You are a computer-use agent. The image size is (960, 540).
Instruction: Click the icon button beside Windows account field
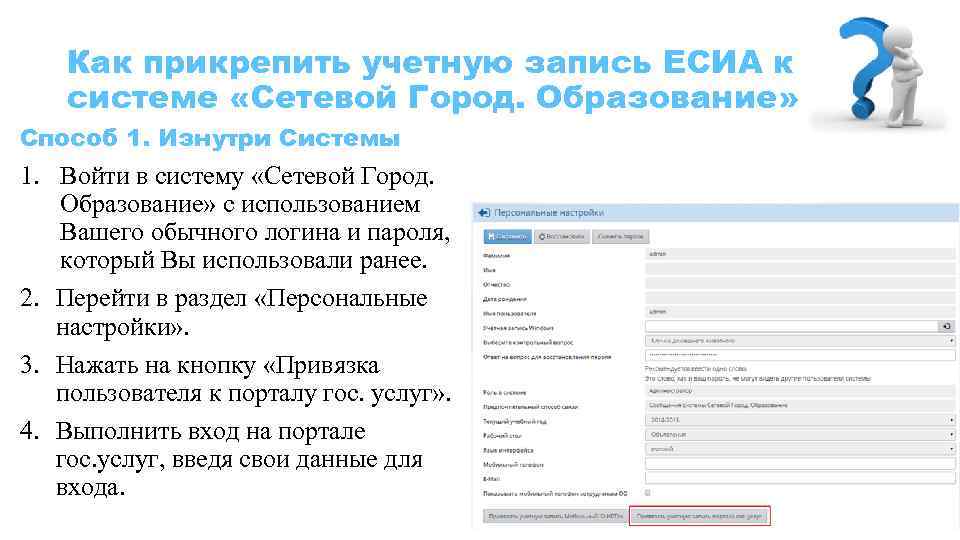(x=947, y=326)
